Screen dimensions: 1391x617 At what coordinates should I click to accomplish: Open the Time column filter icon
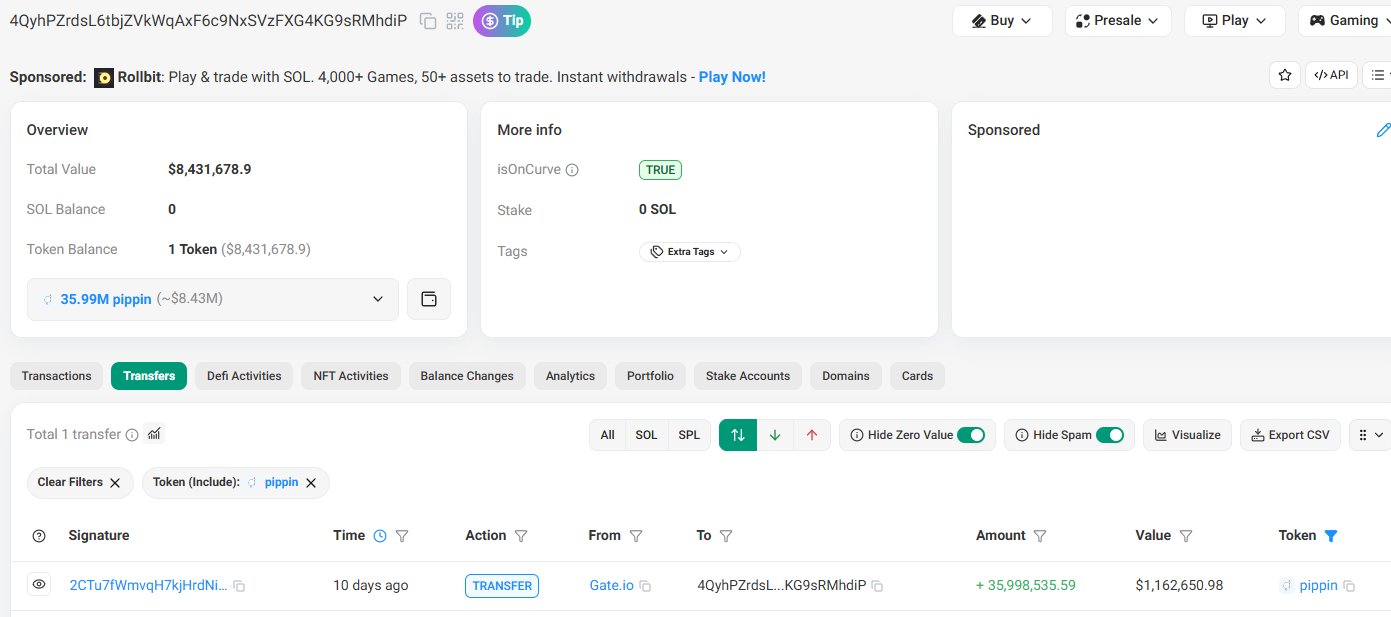point(402,536)
